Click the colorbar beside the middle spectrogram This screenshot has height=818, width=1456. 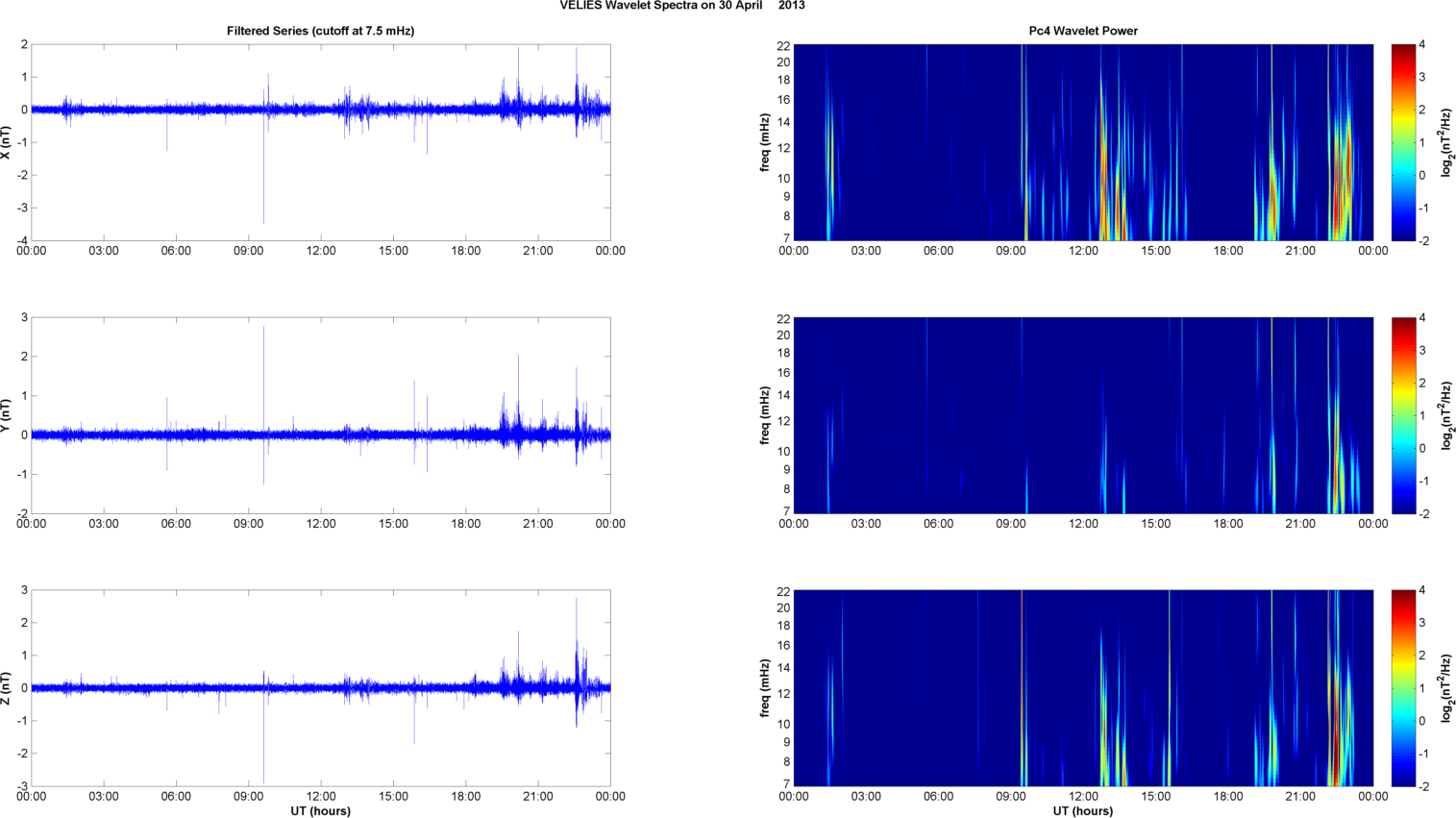(x=1403, y=415)
